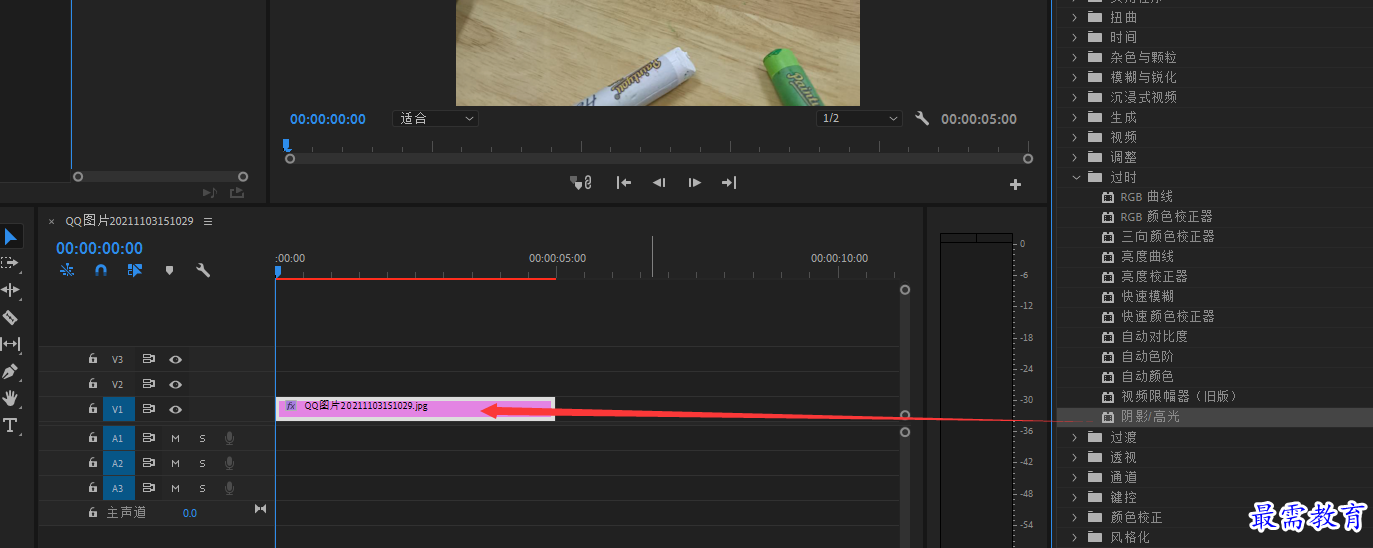The height and width of the screenshot is (548, 1373).
Task: Jump to In point in Program monitor
Action: coord(624,182)
